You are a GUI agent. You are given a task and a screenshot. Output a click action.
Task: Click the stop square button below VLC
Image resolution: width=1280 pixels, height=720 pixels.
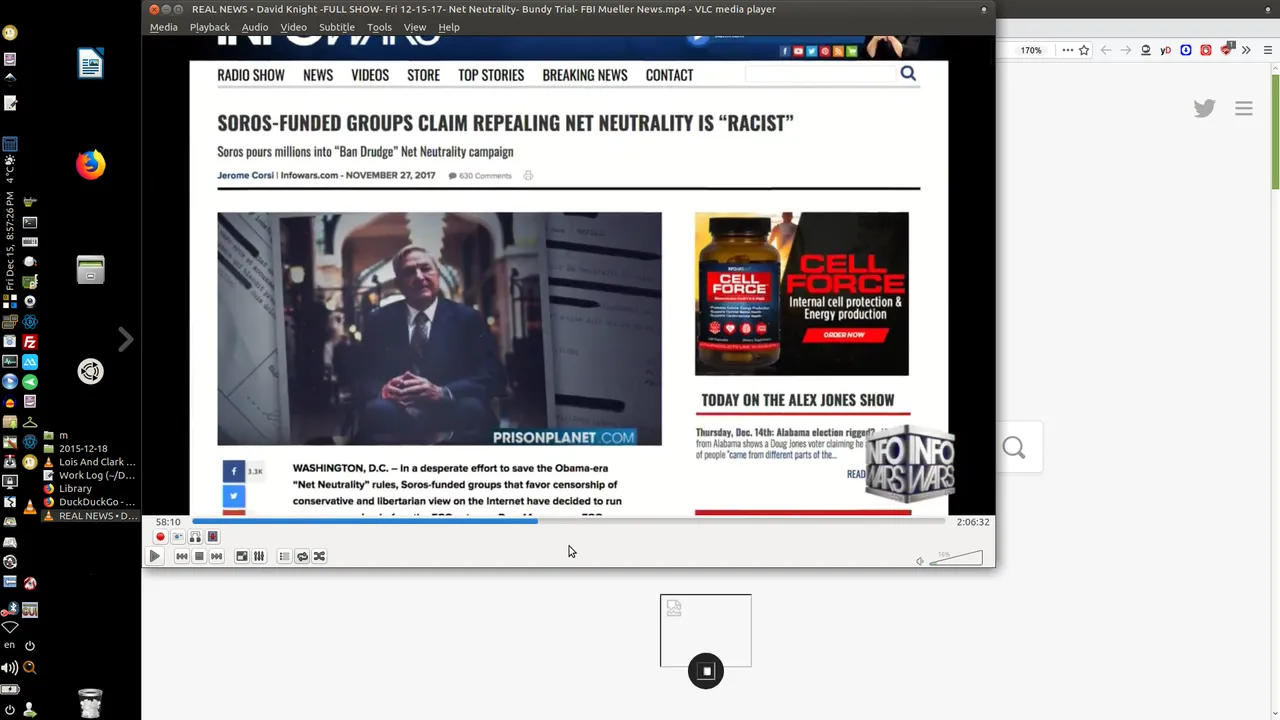(x=706, y=671)
